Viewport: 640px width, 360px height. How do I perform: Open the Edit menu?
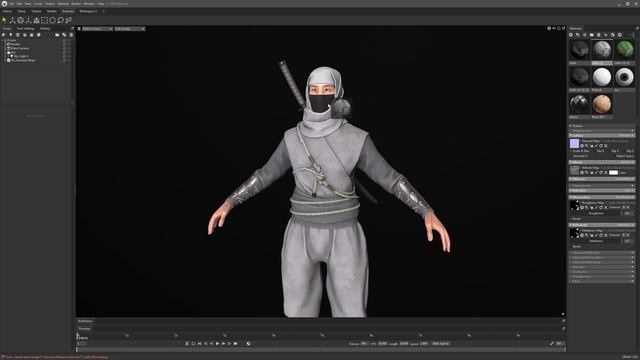[x=19, y=4]
